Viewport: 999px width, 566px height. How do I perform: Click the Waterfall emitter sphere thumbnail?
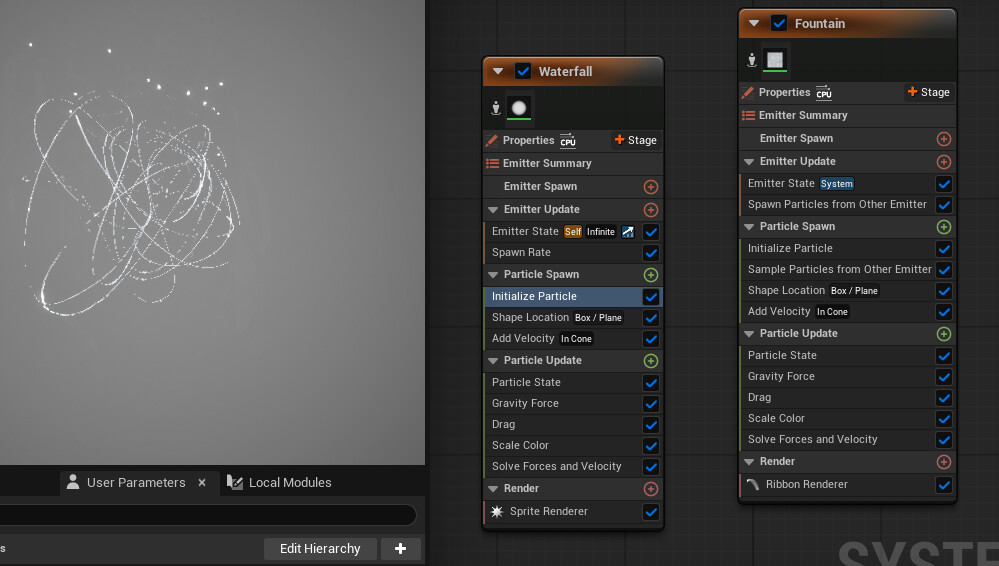[x=519, y=108]
